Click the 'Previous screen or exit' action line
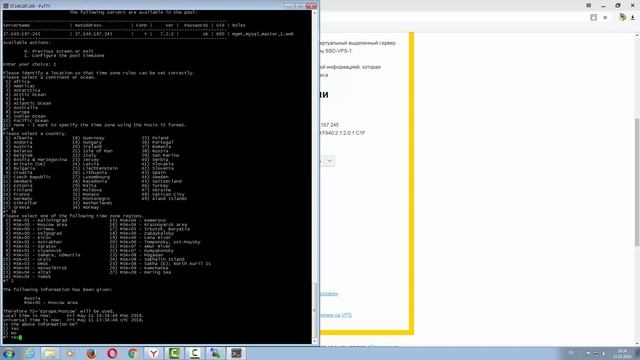This screenshot has width=640, height=360. pos(59,51)
